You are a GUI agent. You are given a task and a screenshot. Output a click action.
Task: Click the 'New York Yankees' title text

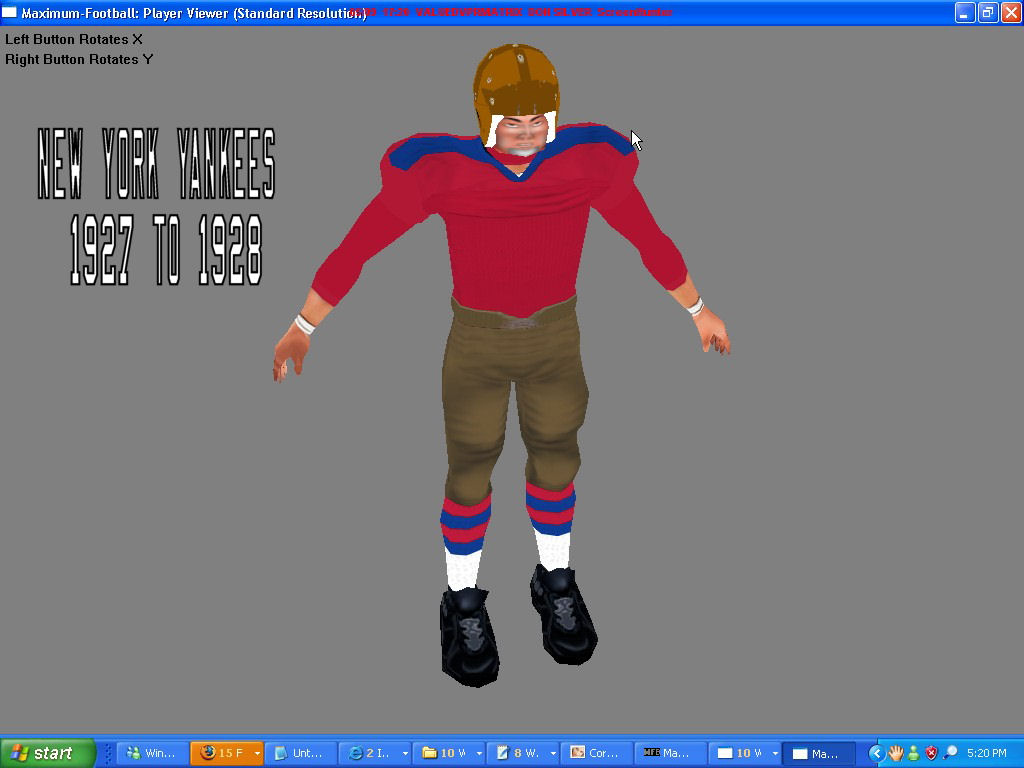tap(157, 163)
